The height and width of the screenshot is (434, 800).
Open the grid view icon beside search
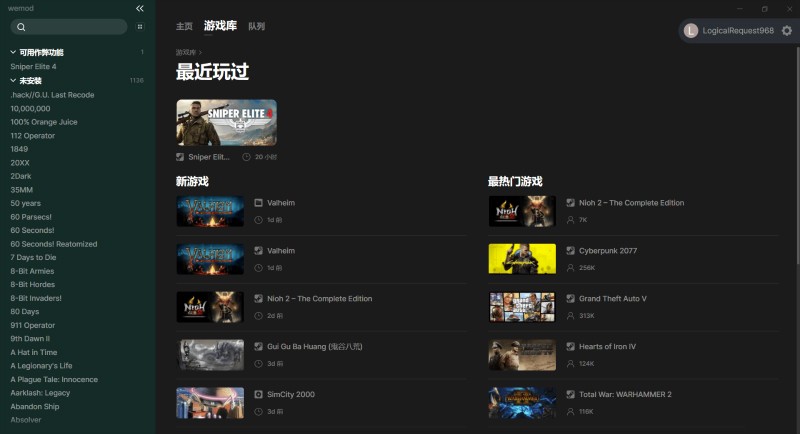coord(140,27)
